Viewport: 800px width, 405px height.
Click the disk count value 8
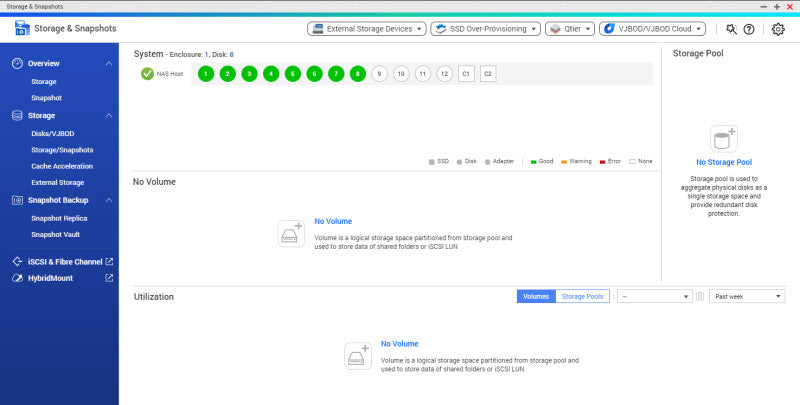tap(232, 55)
